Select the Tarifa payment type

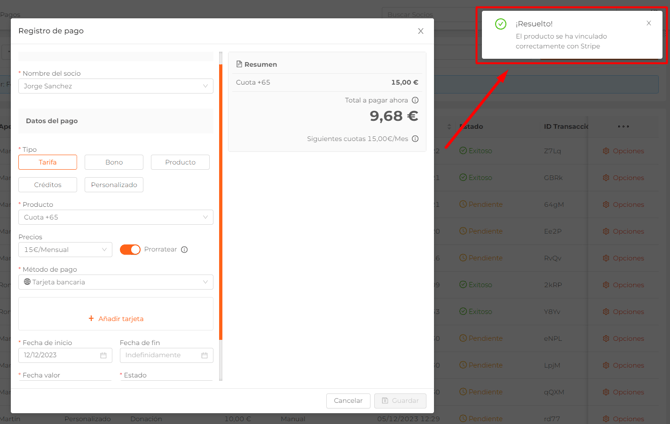(47, 162)
